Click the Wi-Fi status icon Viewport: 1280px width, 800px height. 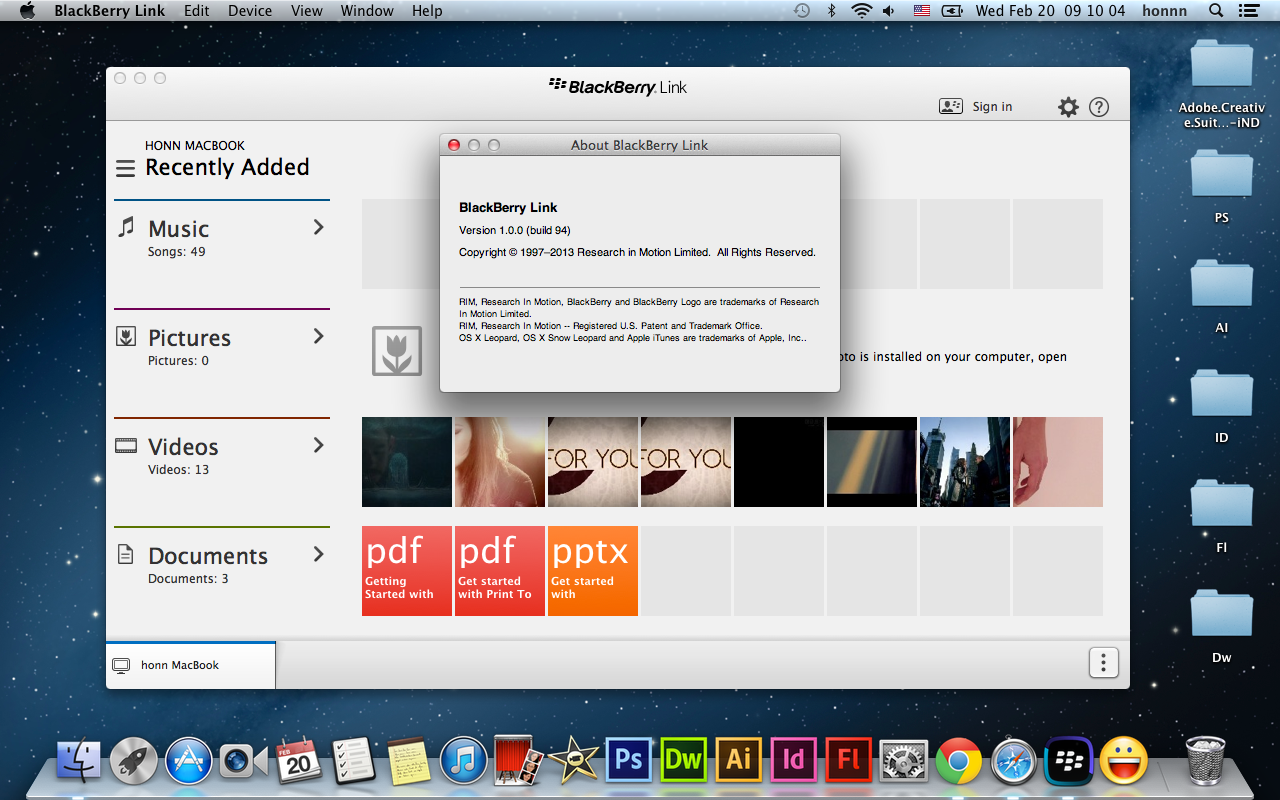click(862, 11)
